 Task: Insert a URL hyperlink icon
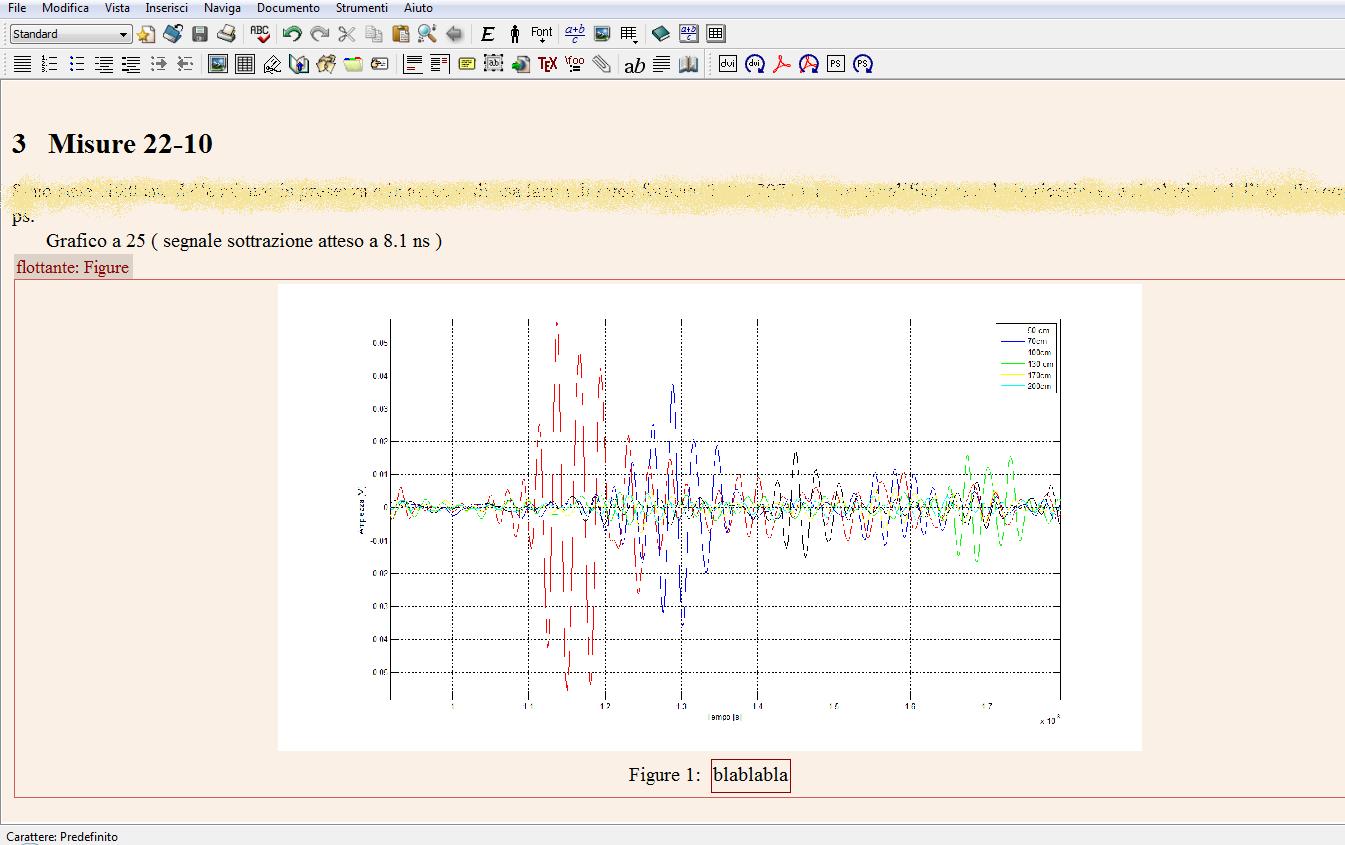pos(520,64)
